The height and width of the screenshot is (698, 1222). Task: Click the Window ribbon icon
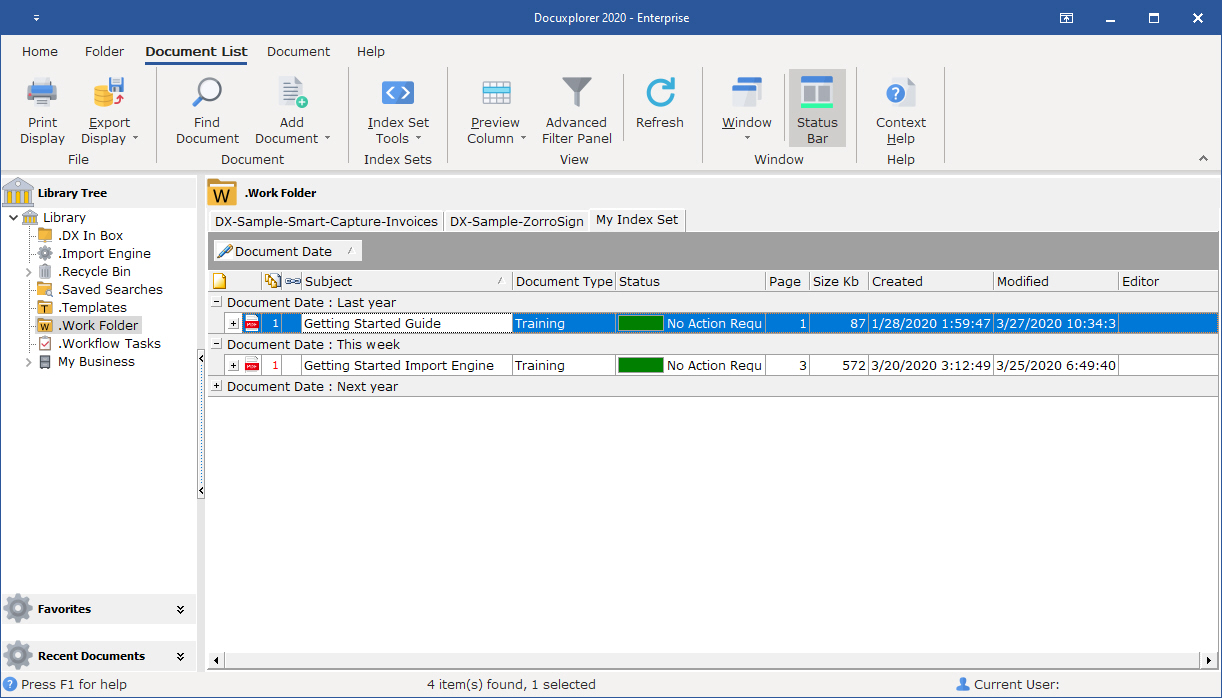(x=747, y=93)
